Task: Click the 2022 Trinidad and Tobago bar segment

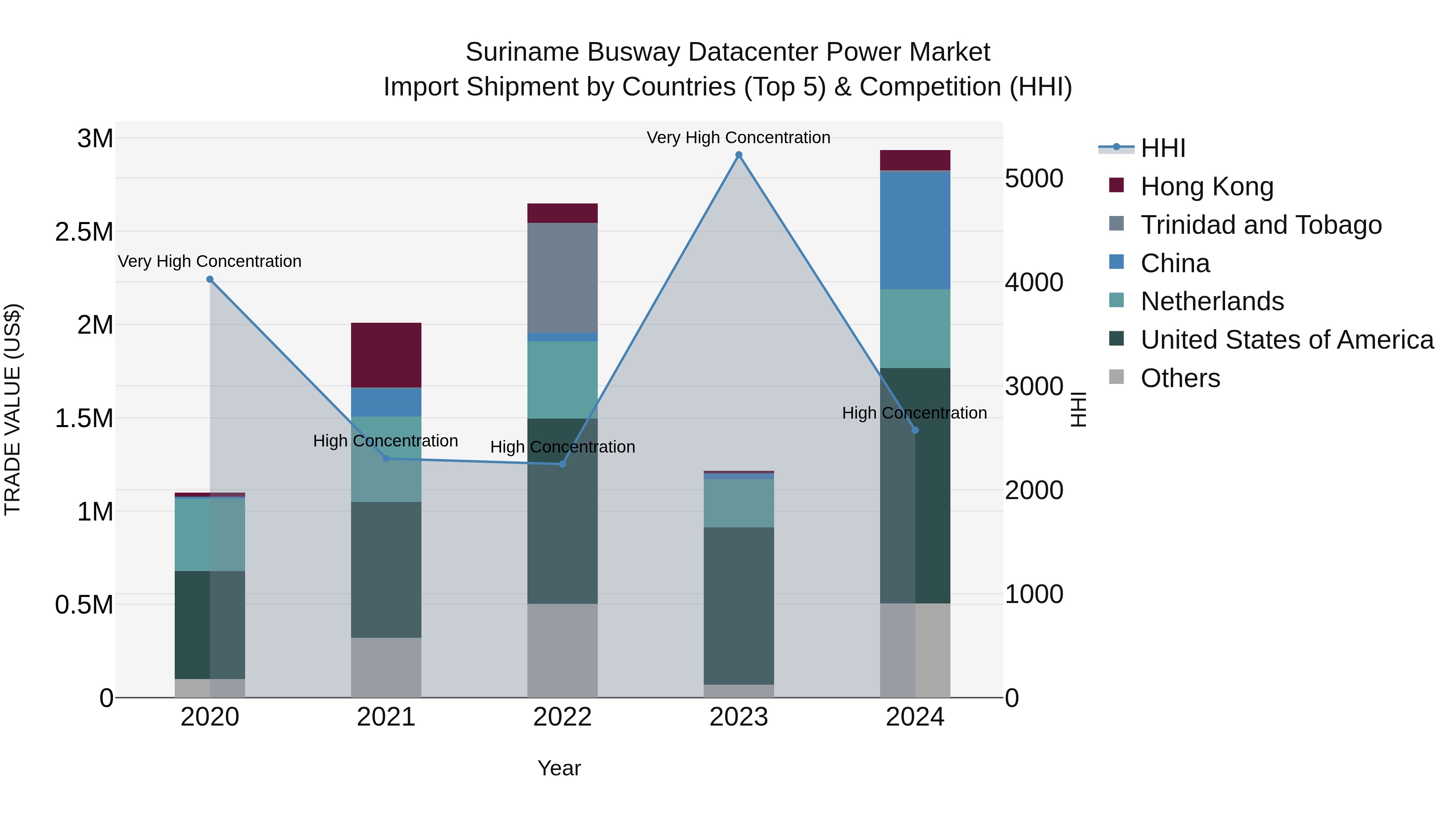Action: (x=563, y=277)
